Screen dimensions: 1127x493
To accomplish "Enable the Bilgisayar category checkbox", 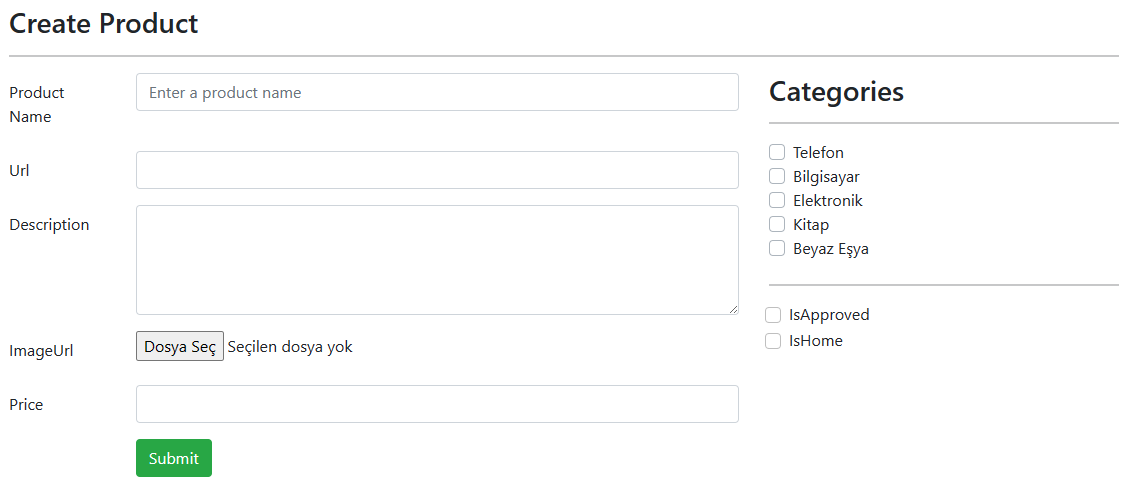I will (x=777, y=176).
